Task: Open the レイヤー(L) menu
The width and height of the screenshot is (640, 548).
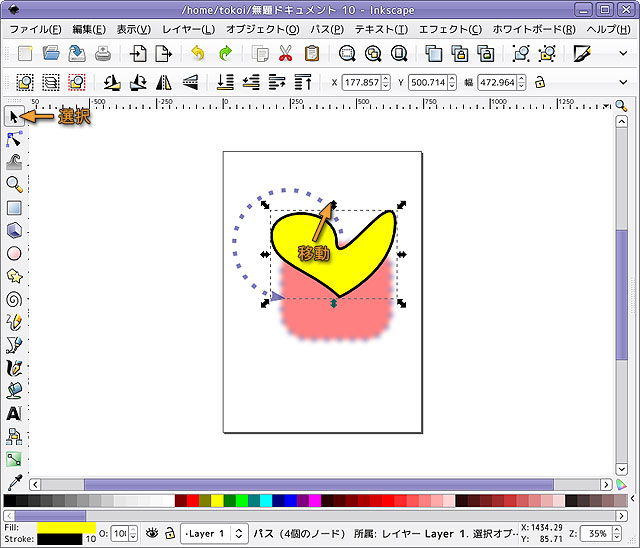Action: [x=187, y=29]
